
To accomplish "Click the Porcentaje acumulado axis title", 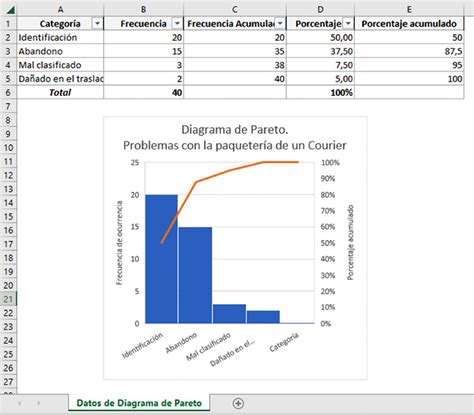I will (350, 242).
